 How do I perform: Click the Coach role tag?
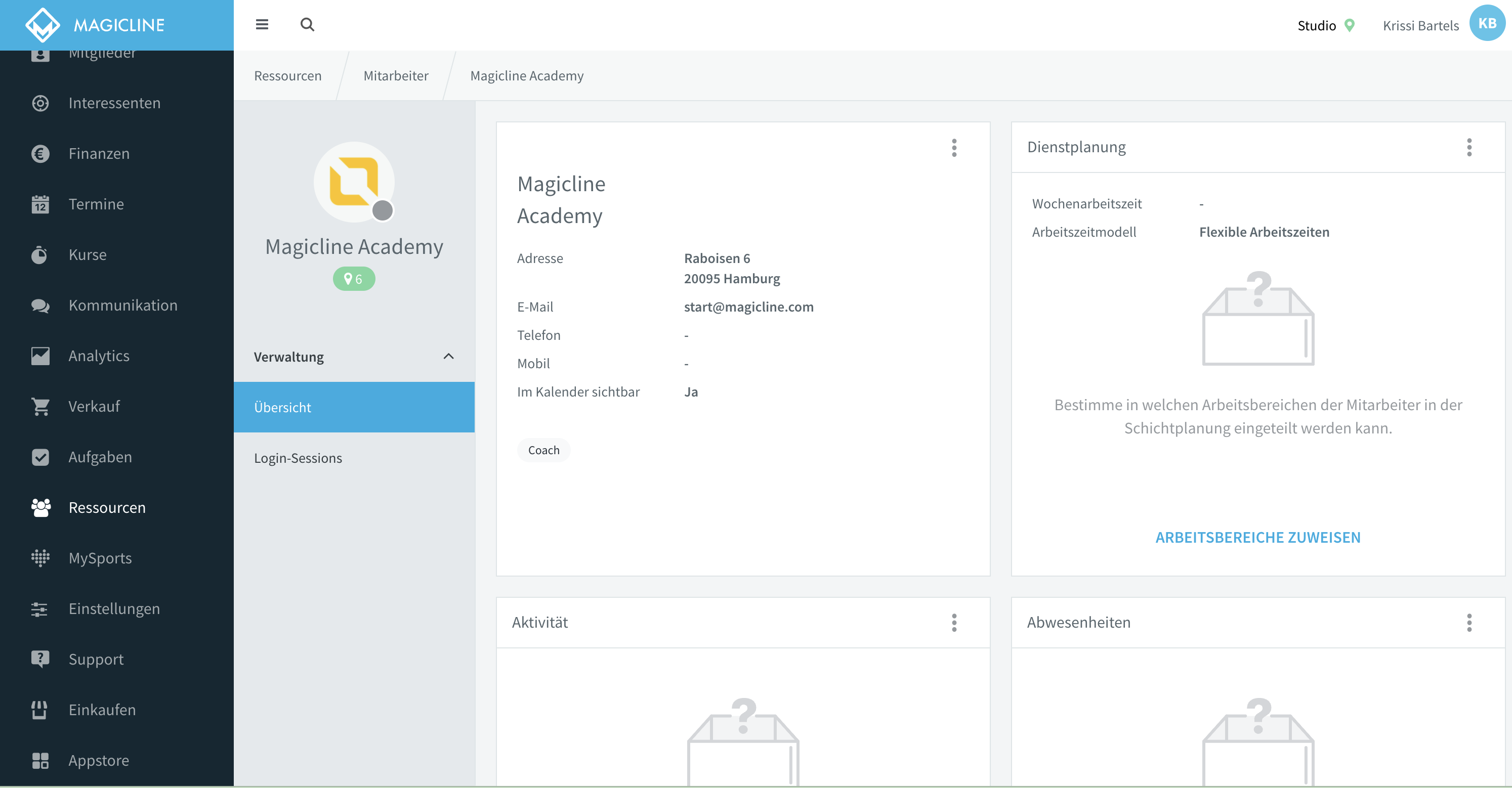pyautogui.click(x=543, y=450)
